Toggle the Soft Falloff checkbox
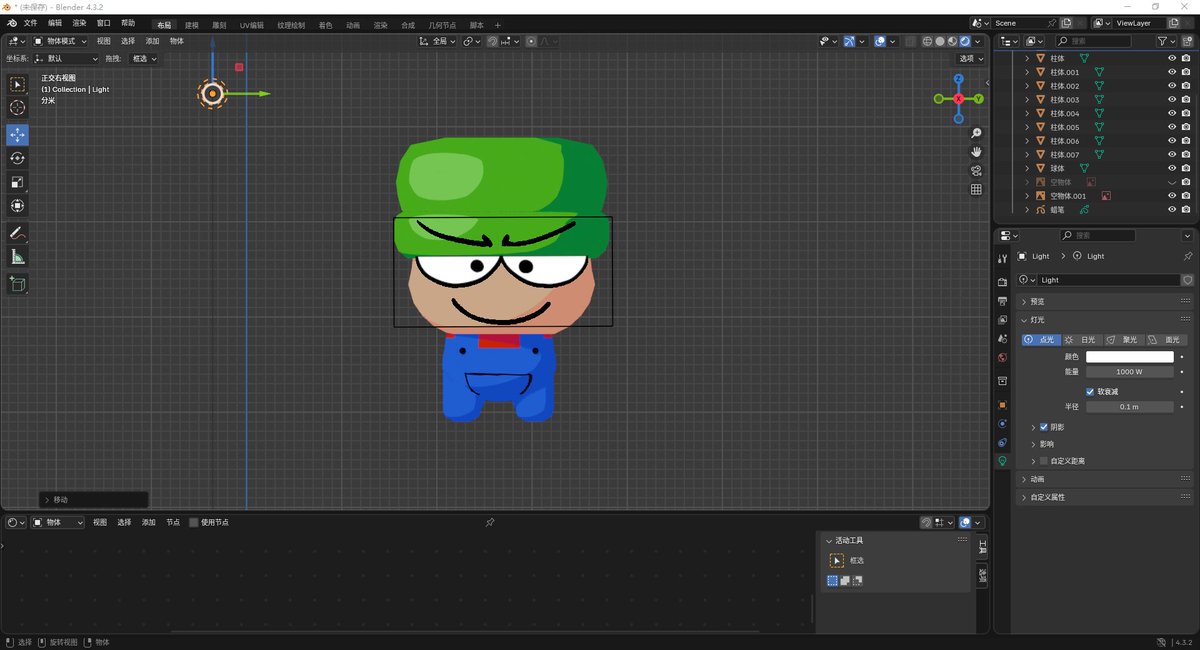The image size is (1200, 650). point(1090,391)
